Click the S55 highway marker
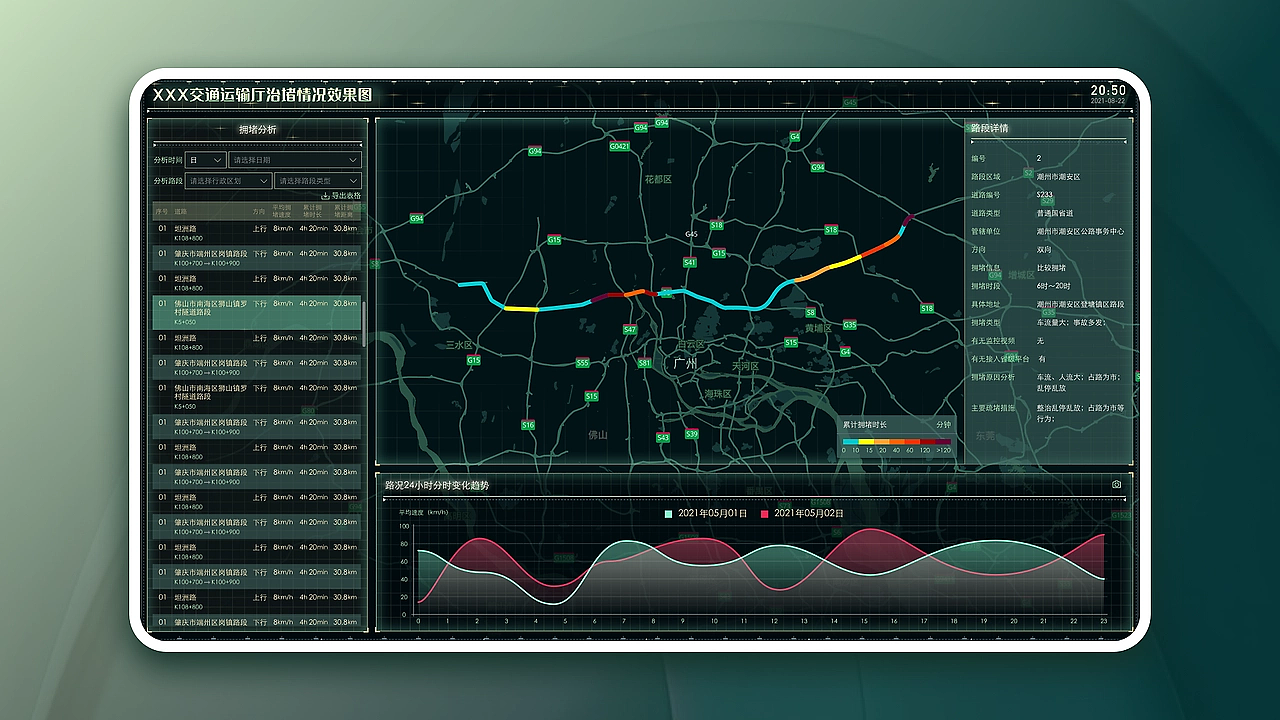The width and height of the screenshot is (1280, 720). 583,363
